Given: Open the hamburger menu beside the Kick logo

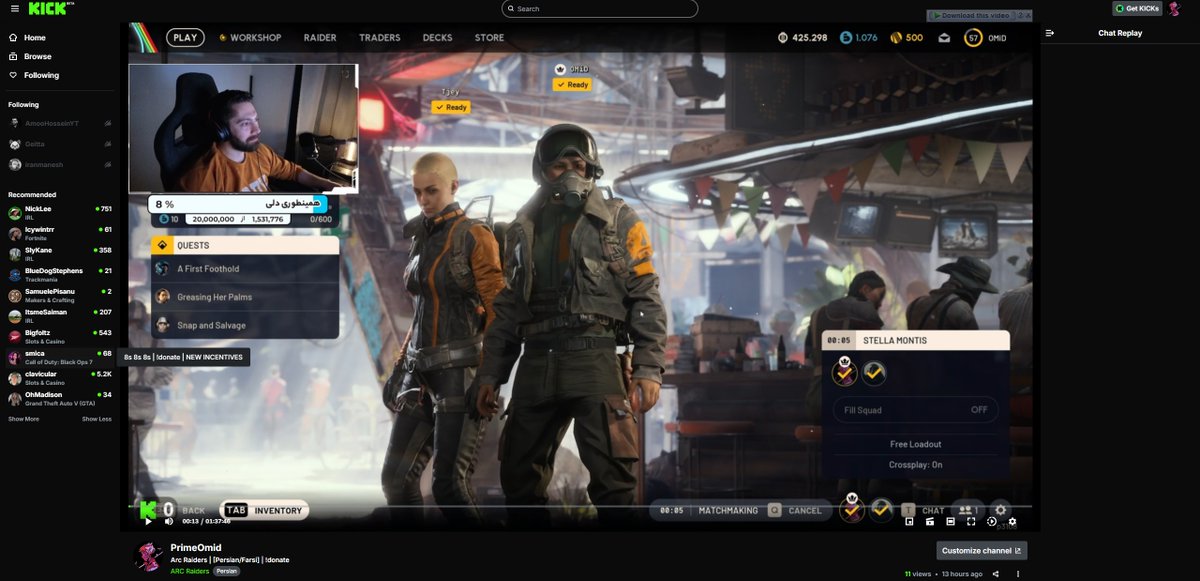Looking at the screenshot, I should tap(13, 9).
